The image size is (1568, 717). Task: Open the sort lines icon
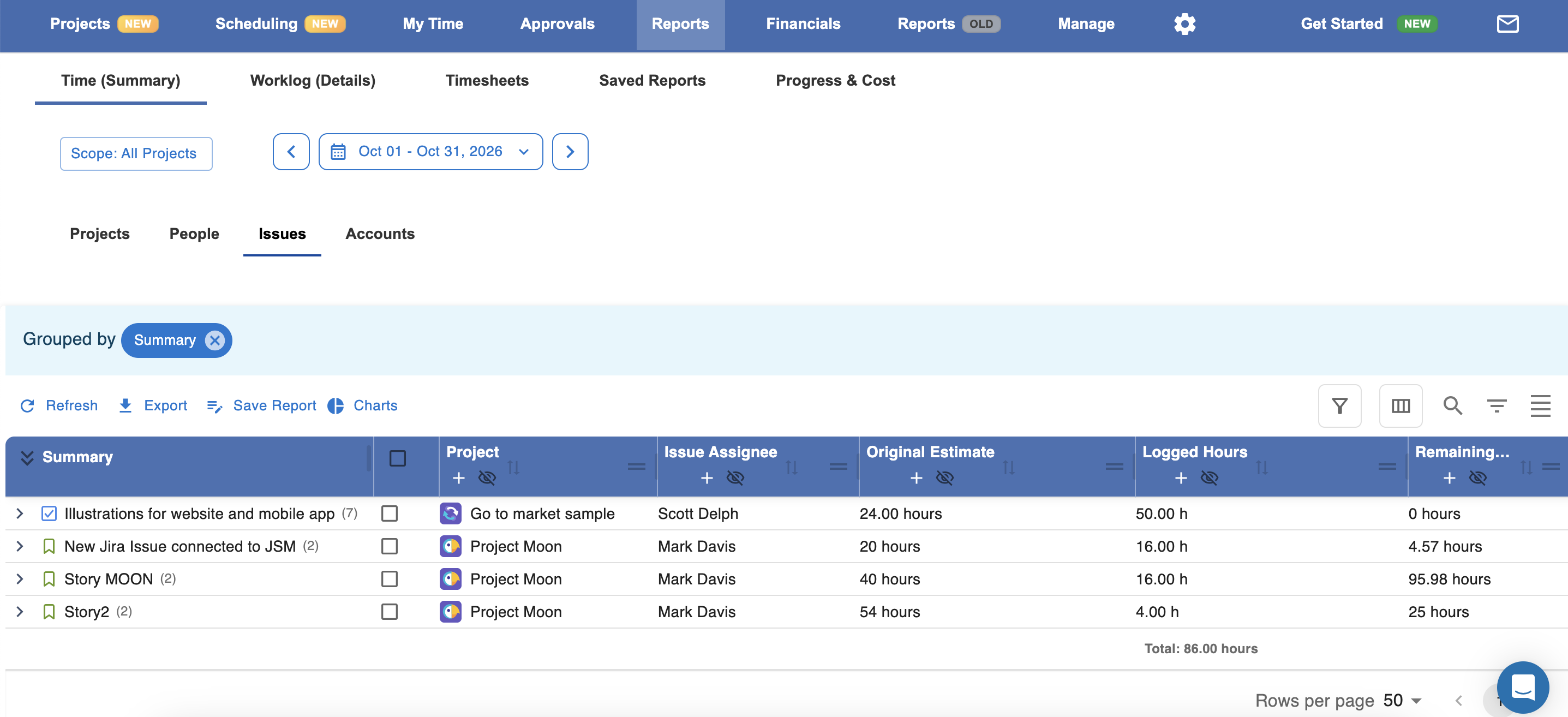pyautogui.click(x=1497, y=405)
